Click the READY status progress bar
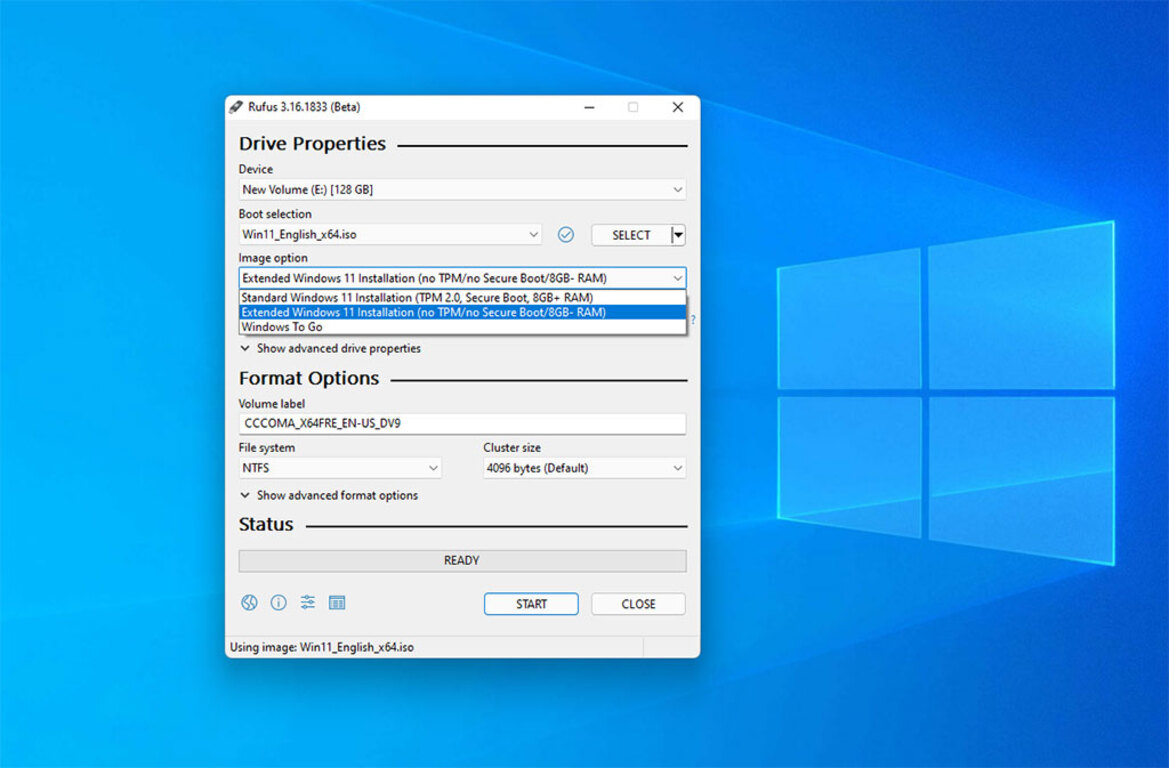This screenshot has height=768, width=1169. click(462, 561)
